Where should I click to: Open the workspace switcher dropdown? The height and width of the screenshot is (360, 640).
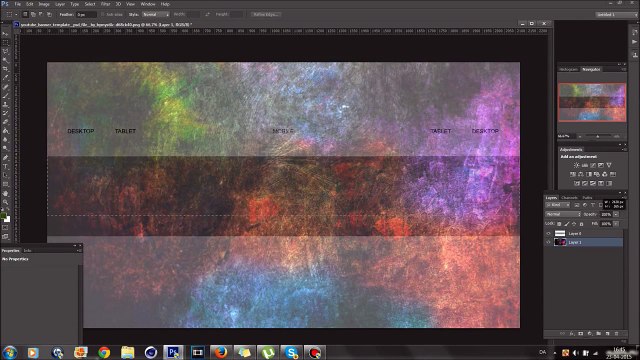click(616, 14)
